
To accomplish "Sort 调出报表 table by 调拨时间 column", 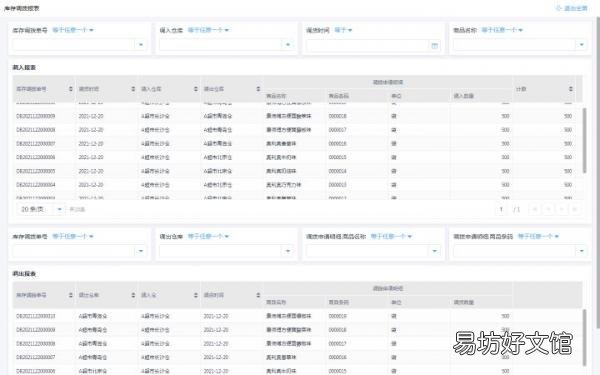I will [258, 295].
